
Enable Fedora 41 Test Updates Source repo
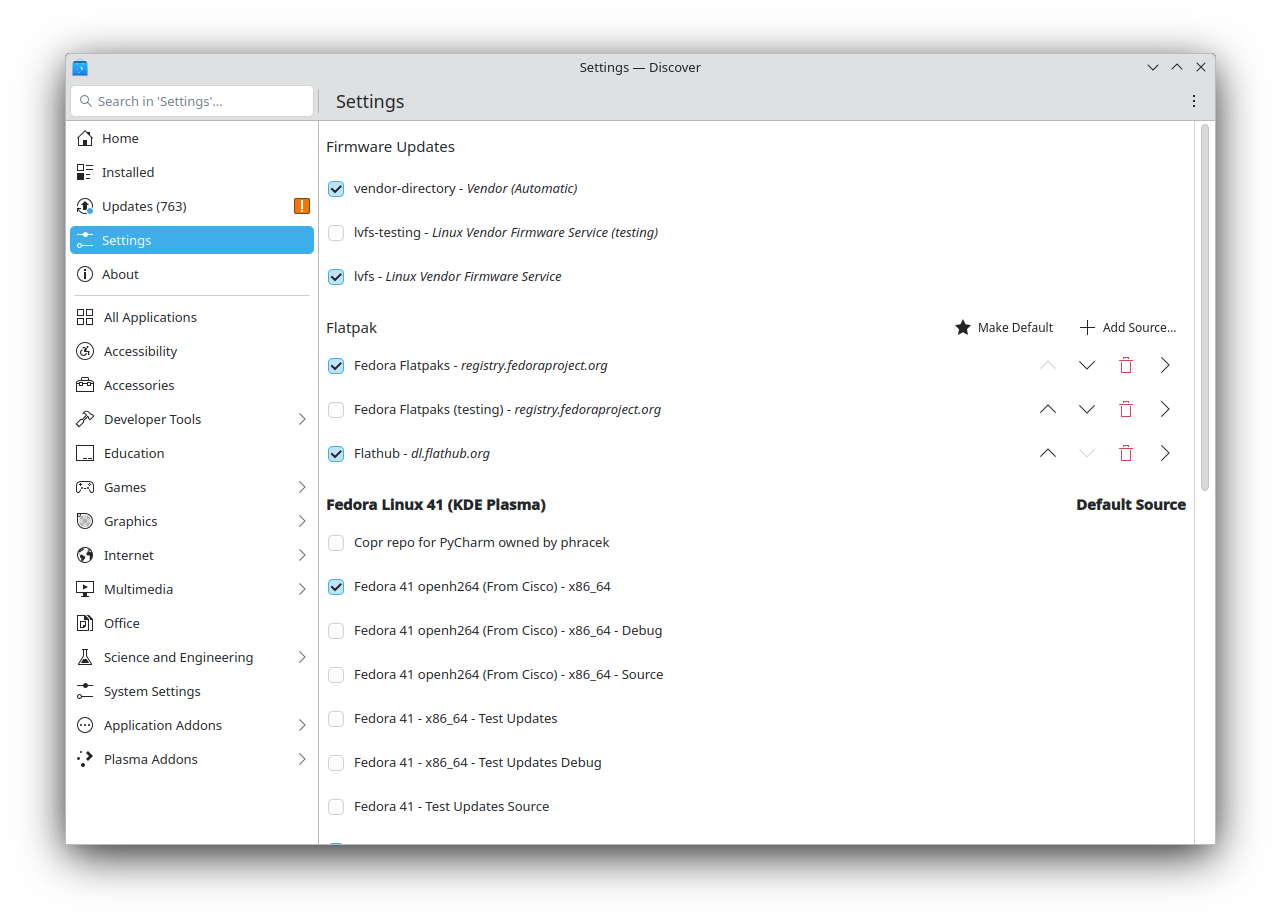(336, 807)
